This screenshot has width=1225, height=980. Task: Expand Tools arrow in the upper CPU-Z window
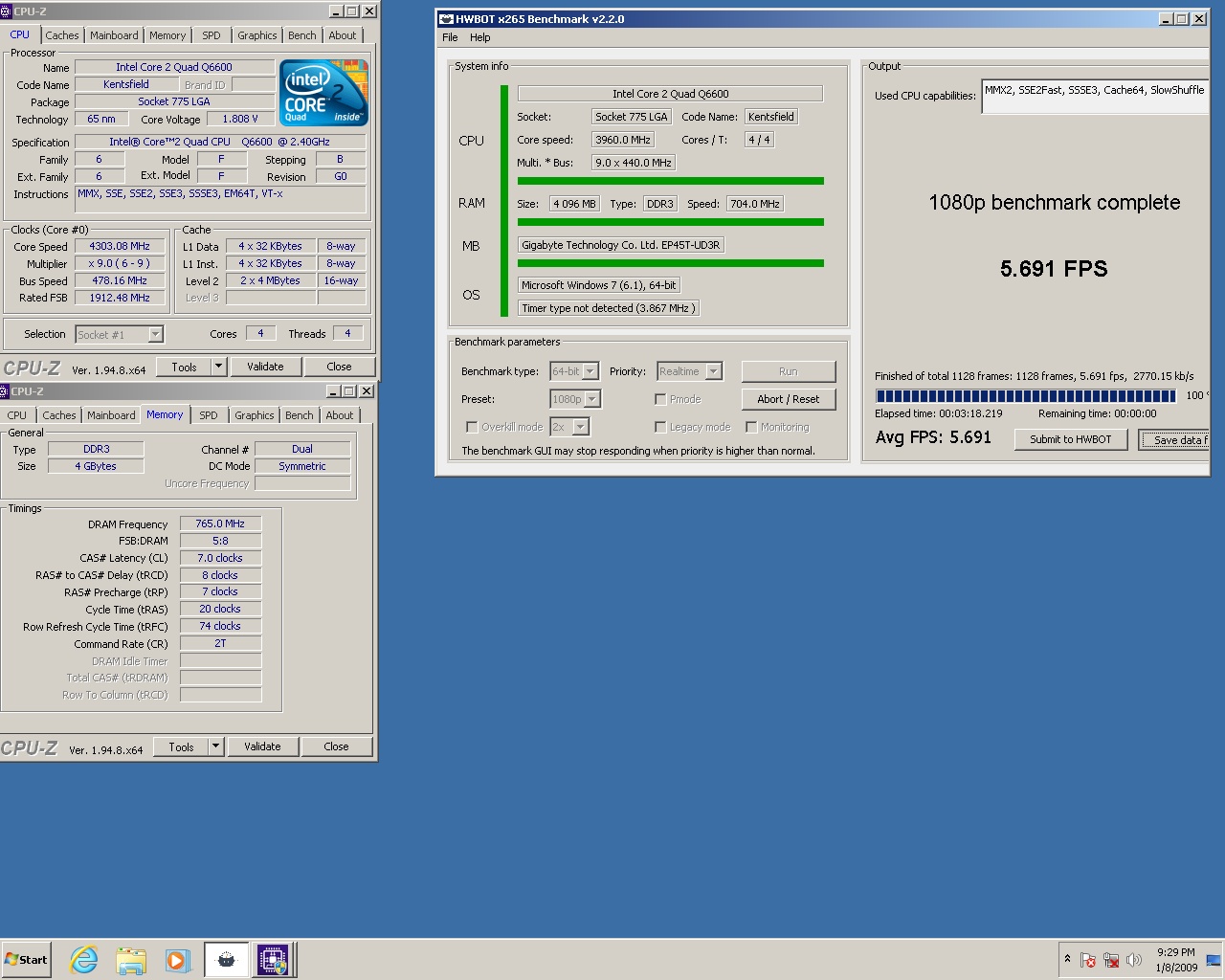click(x=218, y=367)
